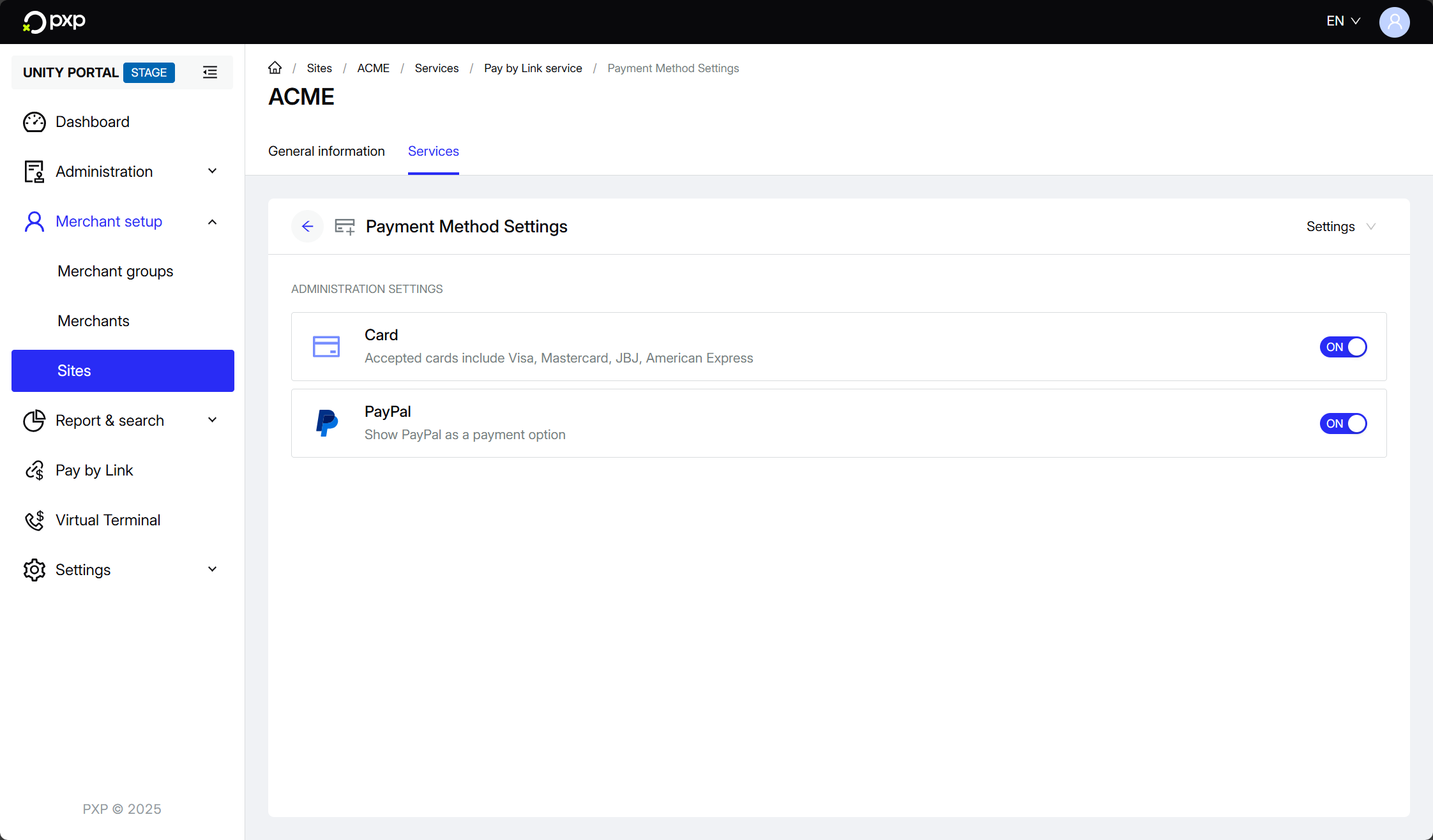Click the sidebar collapse icon next to Unity Portal

210,72
